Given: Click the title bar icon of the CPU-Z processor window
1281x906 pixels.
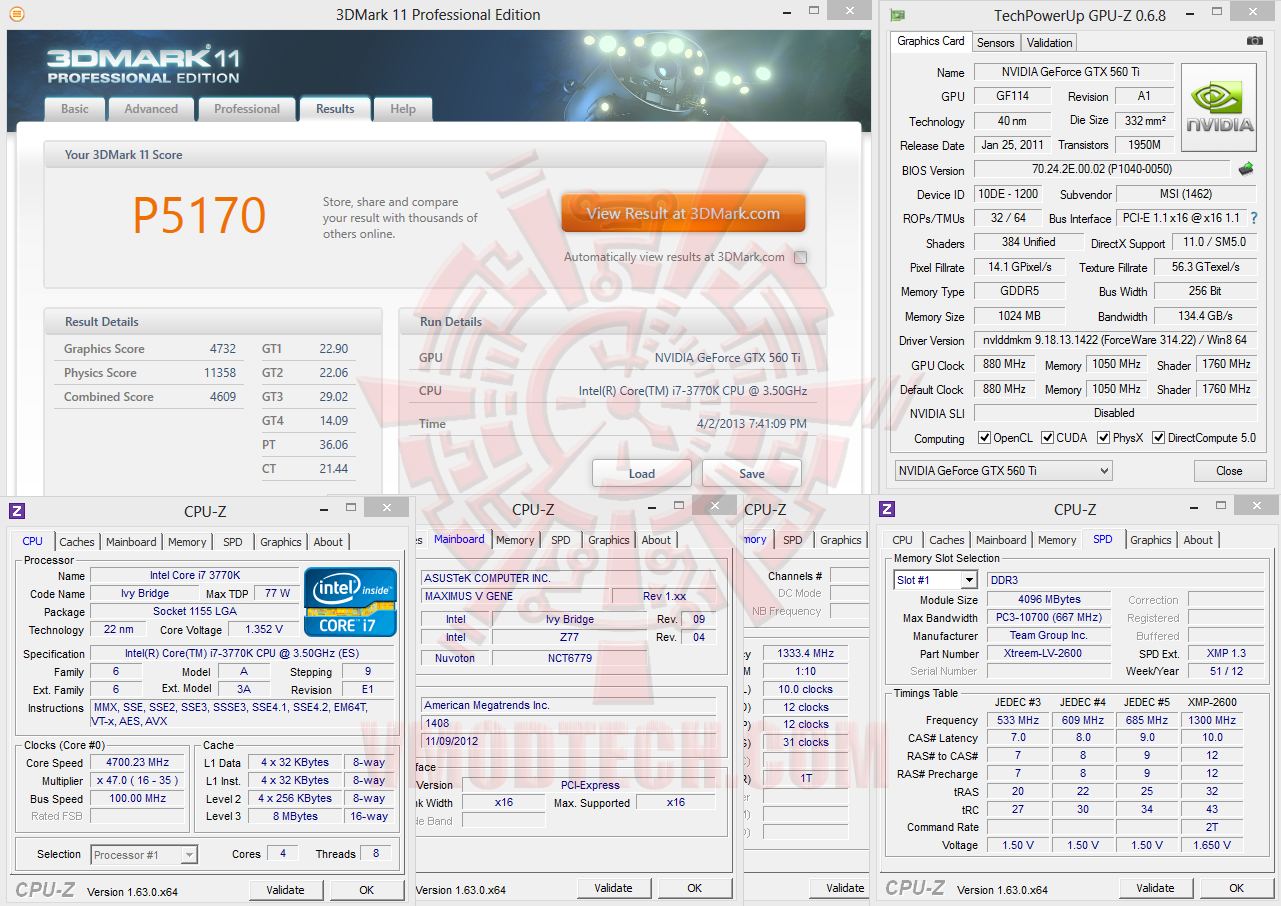Looking at the screenshot, I should (x=17, y=511).
